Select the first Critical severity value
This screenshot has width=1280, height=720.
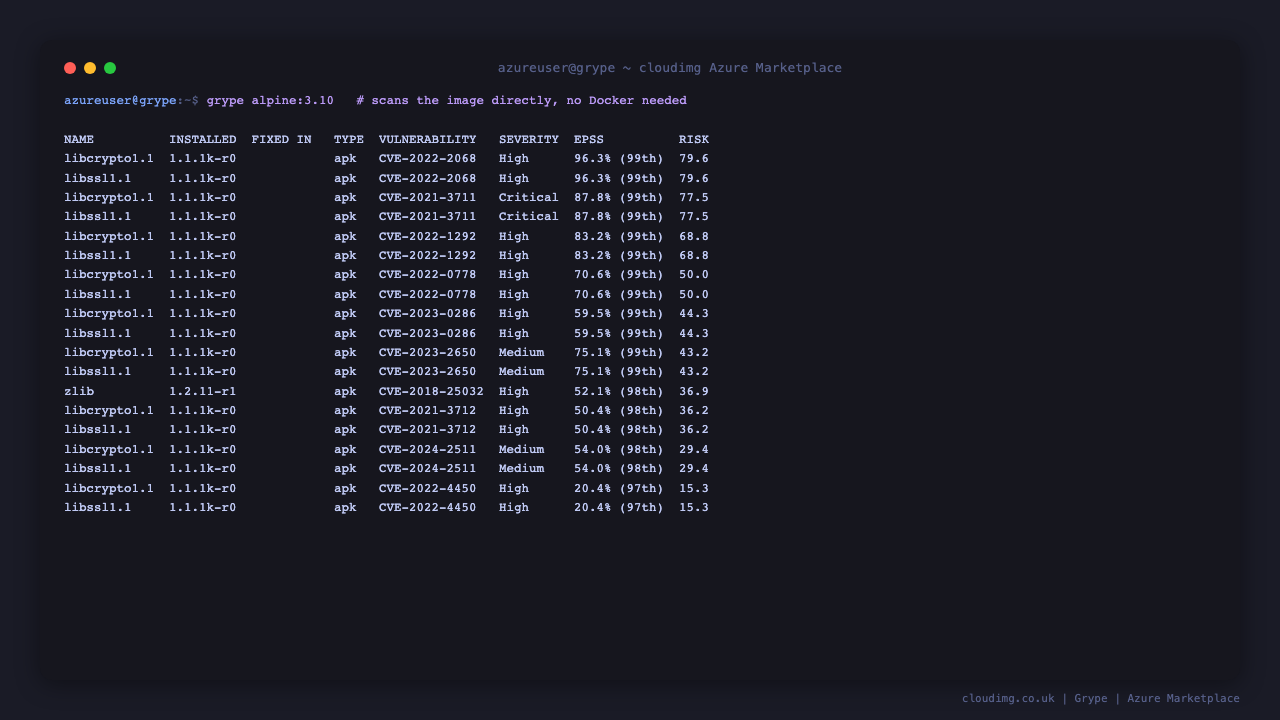(x=529, y=198)
